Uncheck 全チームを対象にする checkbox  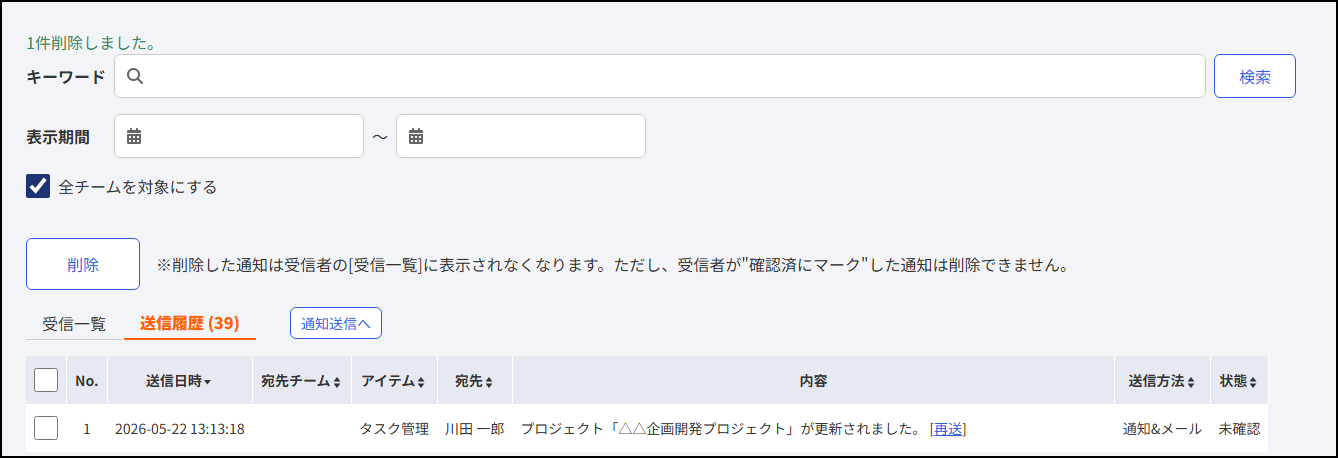point(38,186)
